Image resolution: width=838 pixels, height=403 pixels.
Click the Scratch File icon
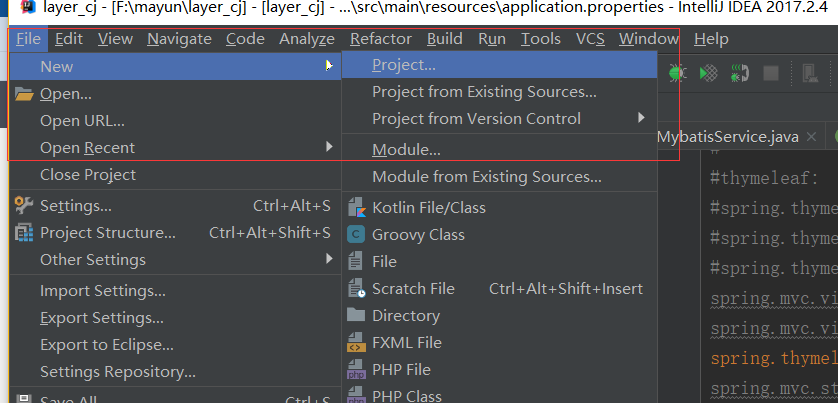[x=356, y=289]
